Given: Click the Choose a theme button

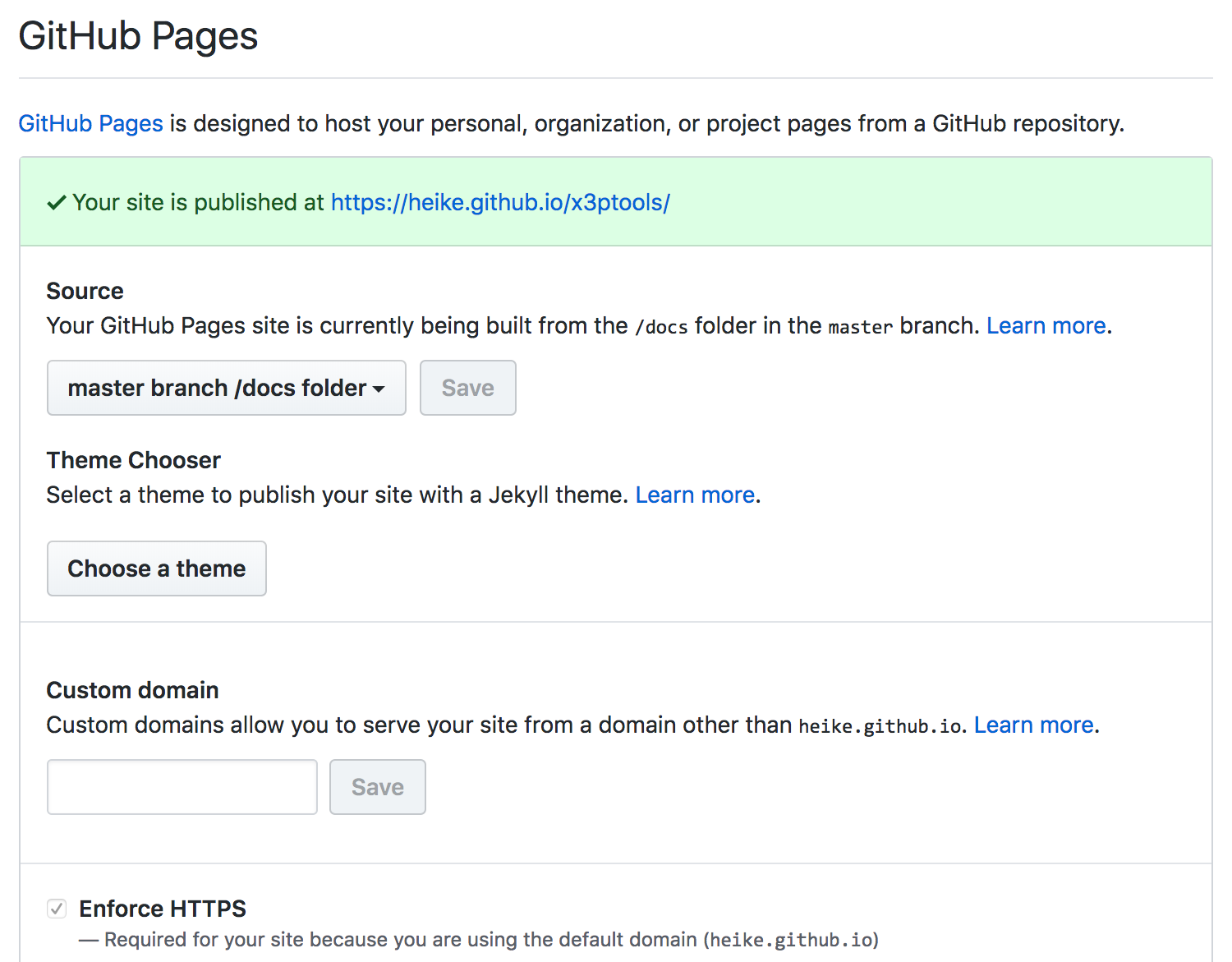Looking at the screenshot, I should 156,568.
